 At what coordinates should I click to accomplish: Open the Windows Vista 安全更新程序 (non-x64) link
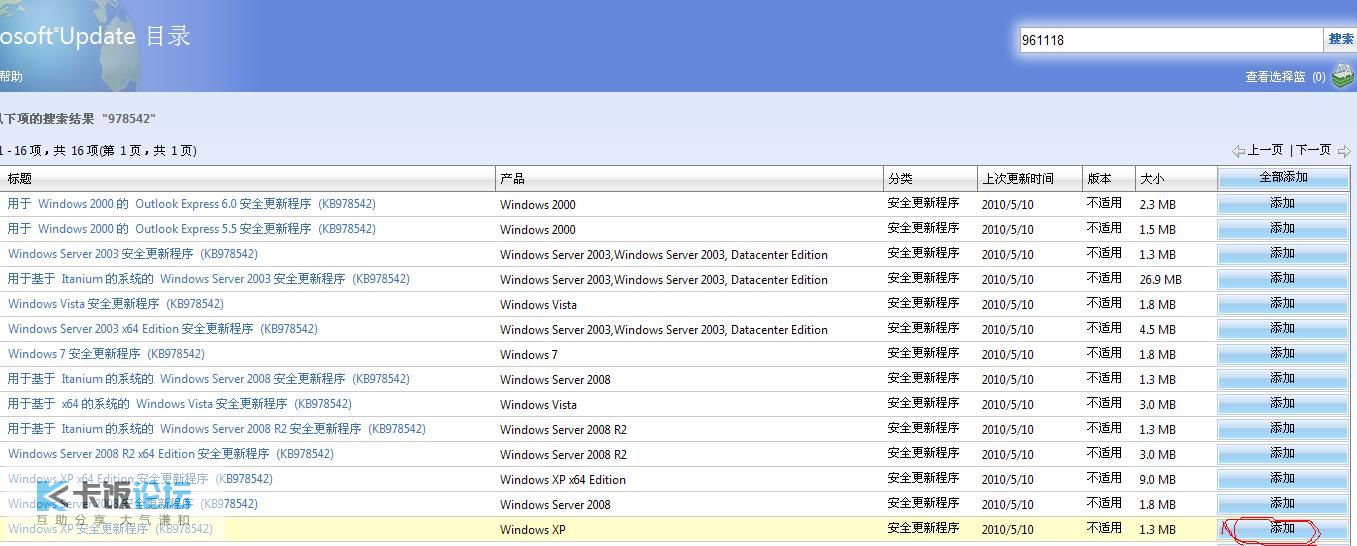pos(116,304)
